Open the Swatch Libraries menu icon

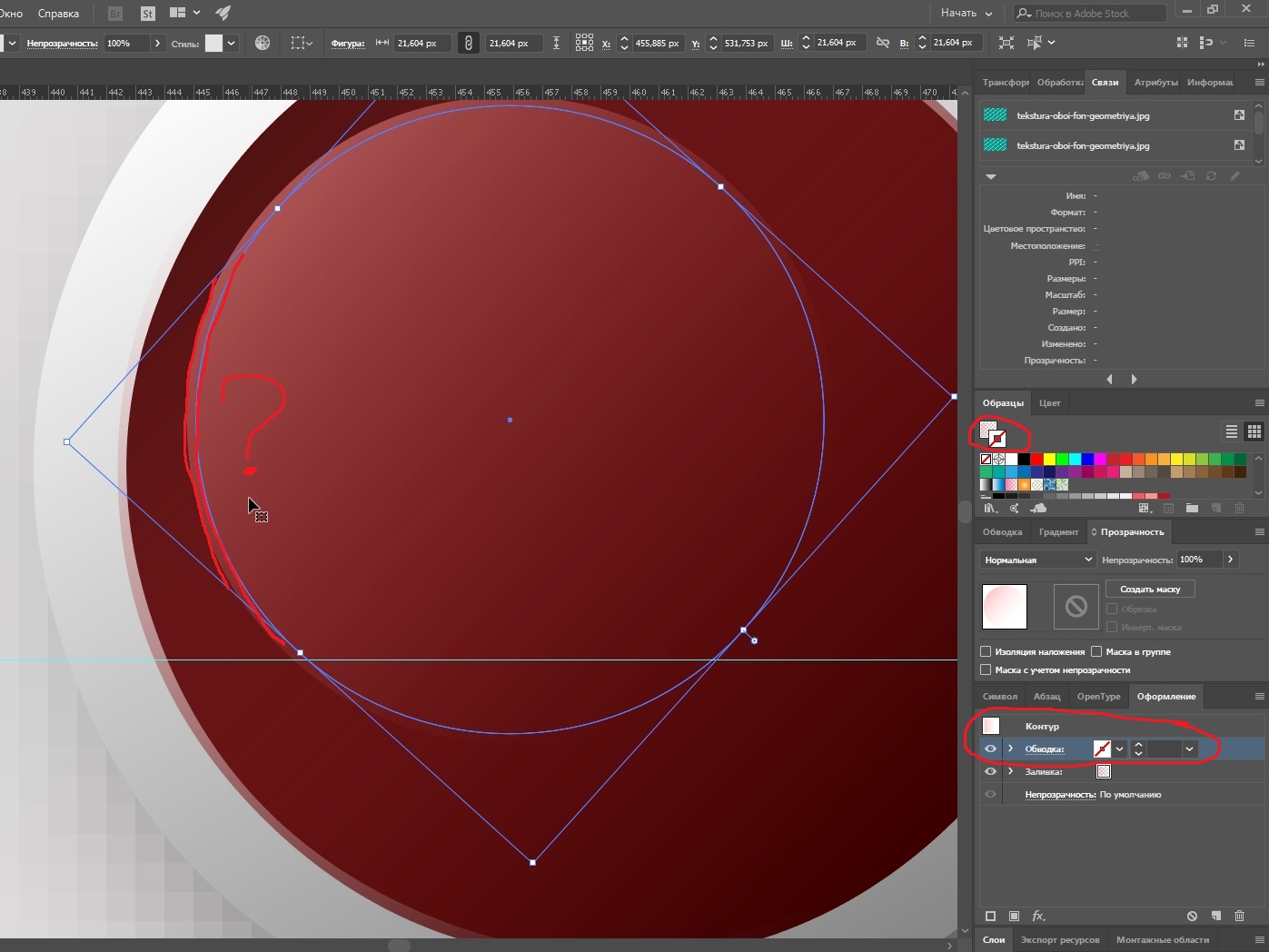tap(991, 509)
